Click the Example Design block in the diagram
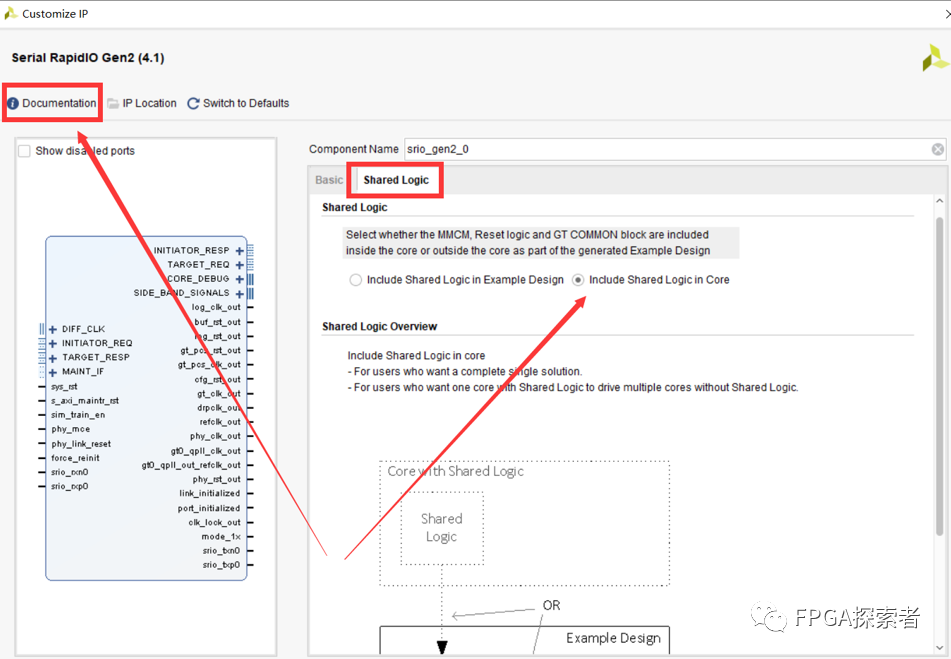 pyautogui.click(x=525, y=640)
